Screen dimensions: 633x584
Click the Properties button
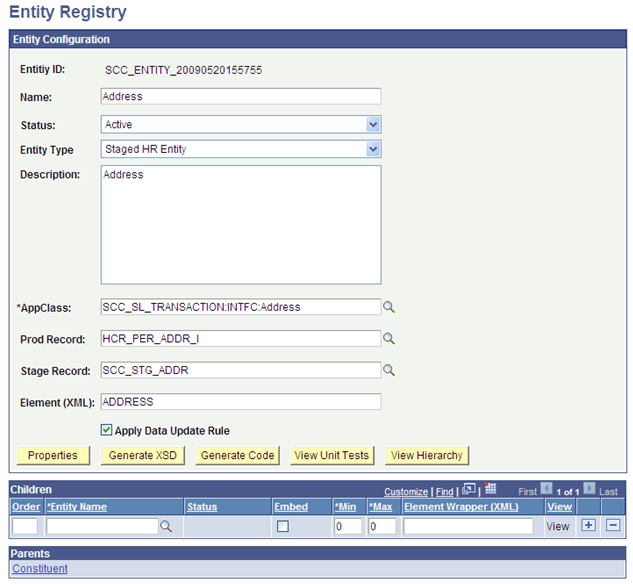coord(53,455)
